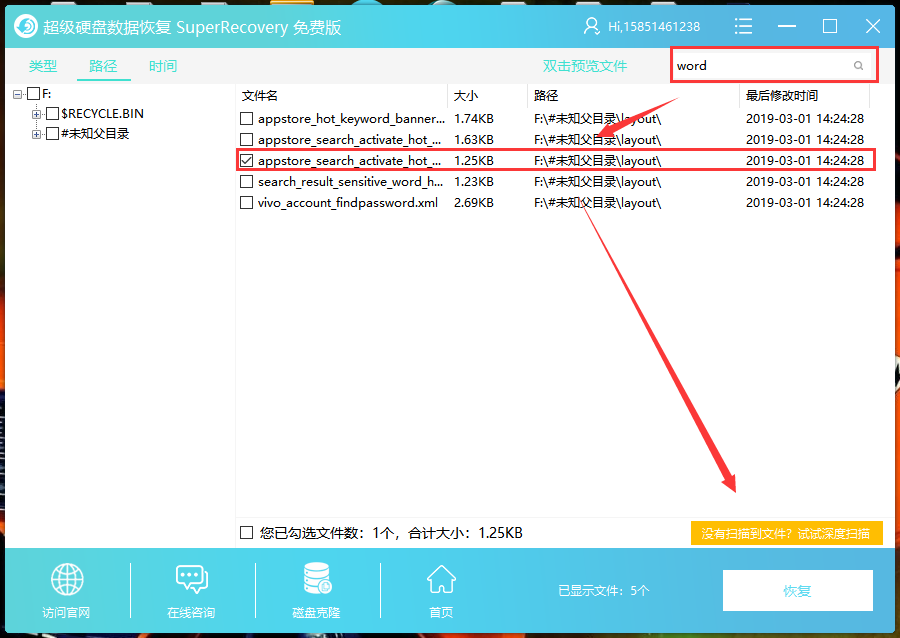Go to 首页 home icon
This screenshot has height=638, width=900.
coord(441,579)
